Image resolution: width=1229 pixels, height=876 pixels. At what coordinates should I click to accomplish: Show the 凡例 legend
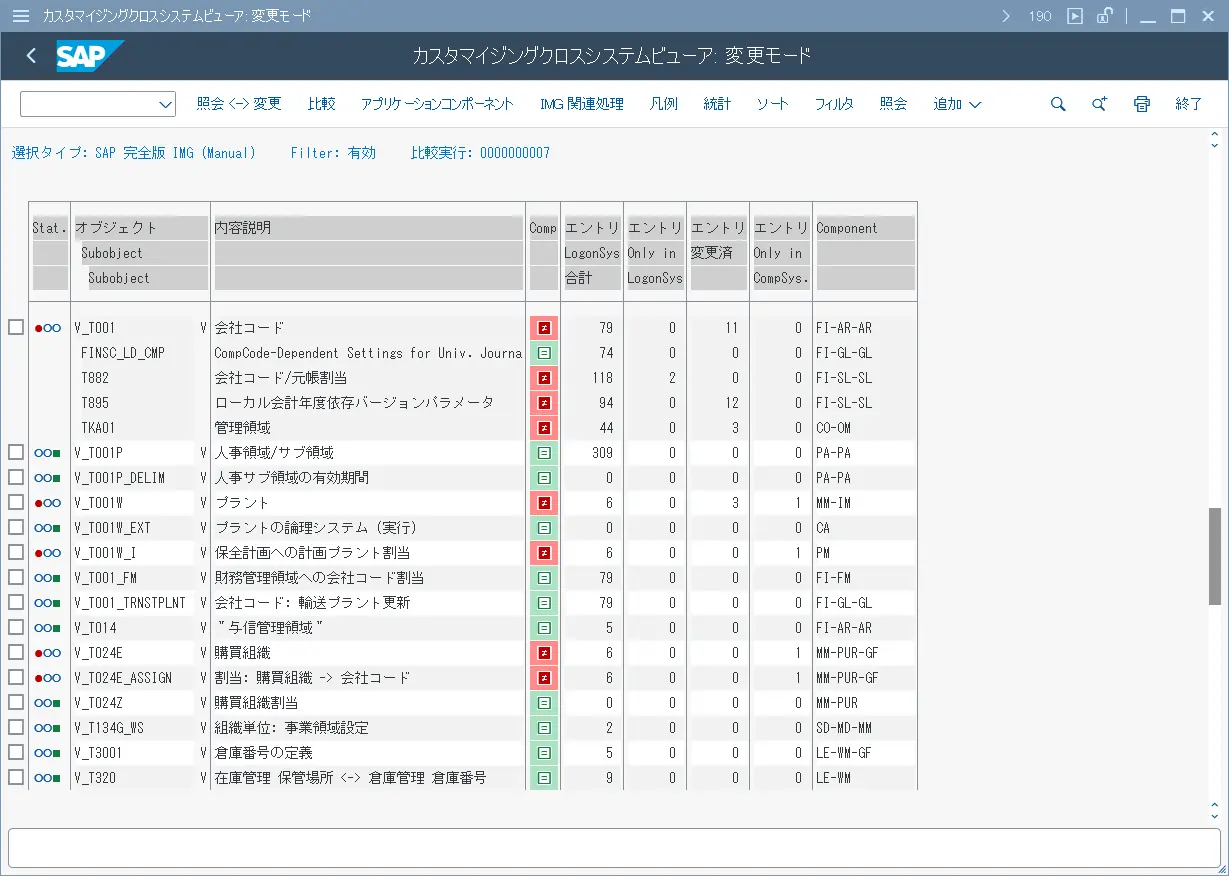[x=663, y=104]
